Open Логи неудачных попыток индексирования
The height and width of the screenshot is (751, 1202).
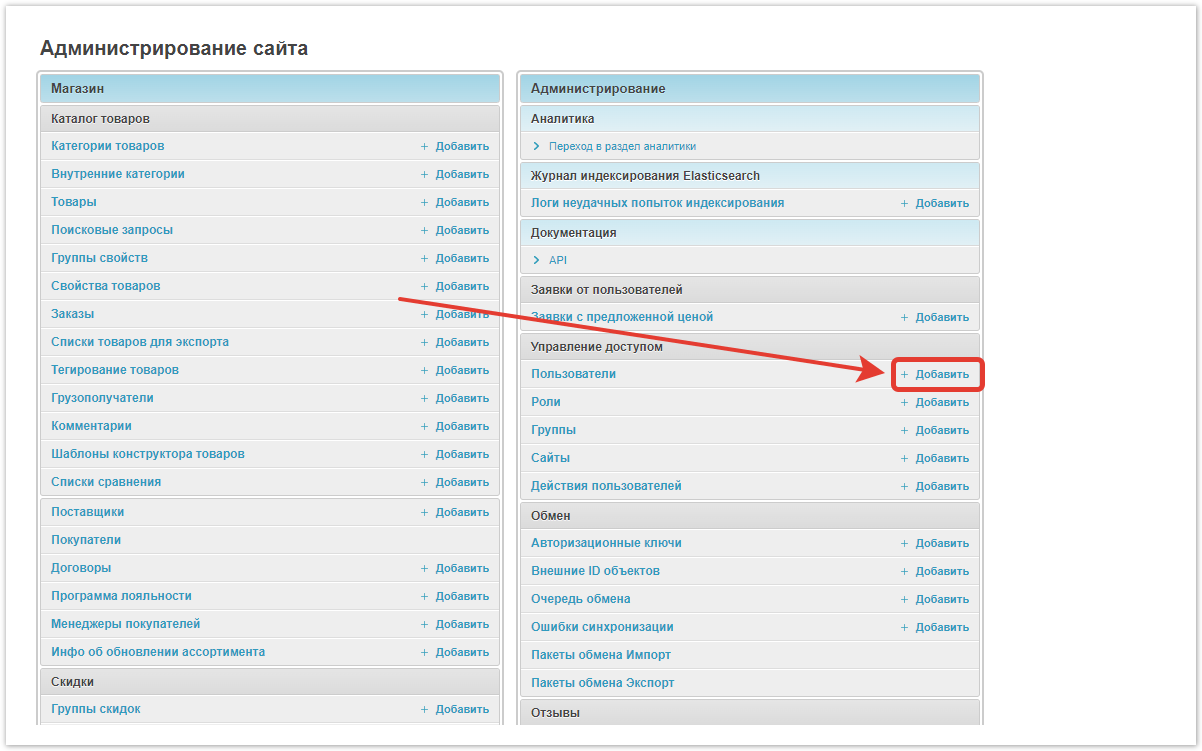pos(657,203)
